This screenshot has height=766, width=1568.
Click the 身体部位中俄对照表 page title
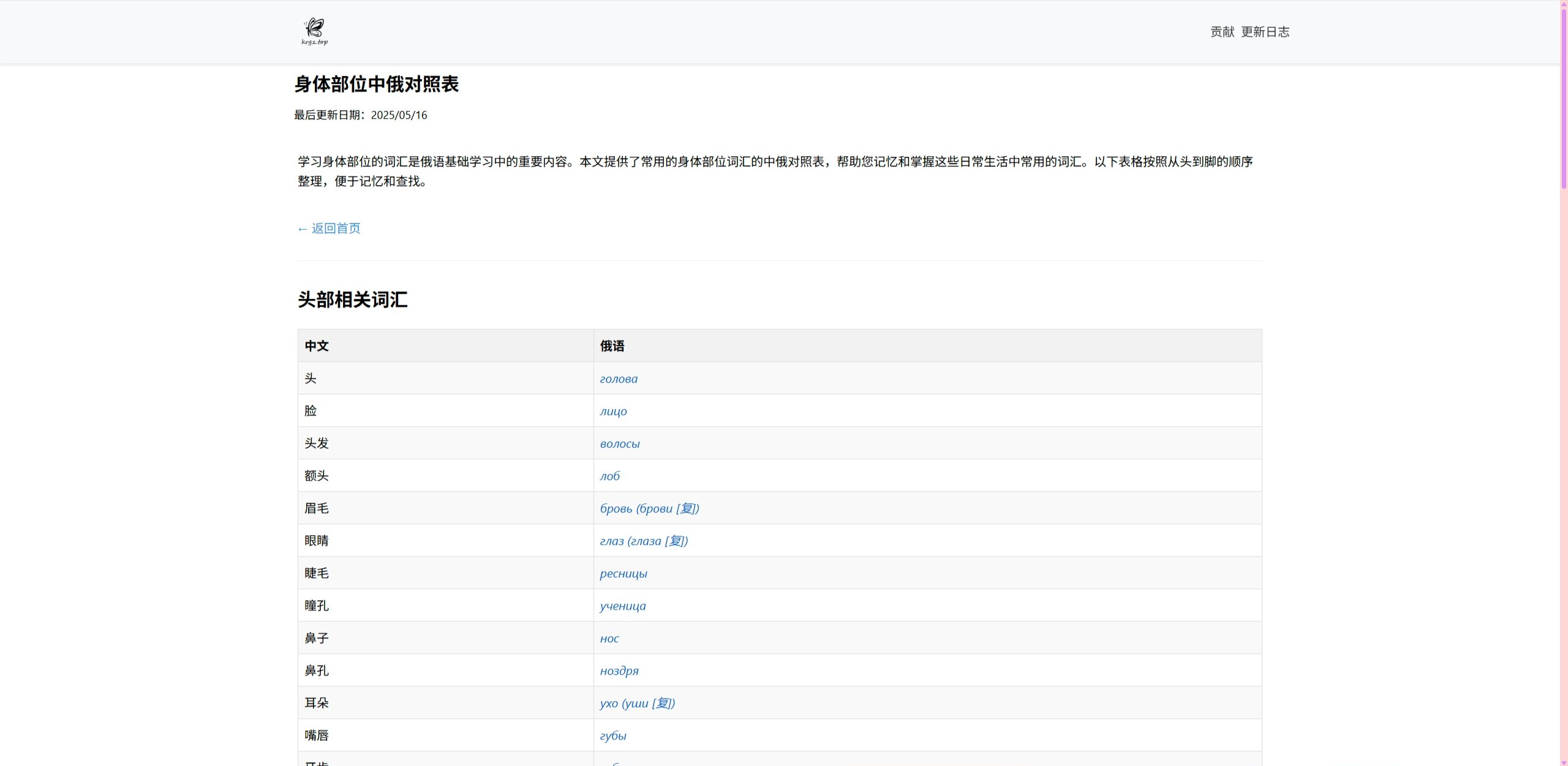point(377,84)
